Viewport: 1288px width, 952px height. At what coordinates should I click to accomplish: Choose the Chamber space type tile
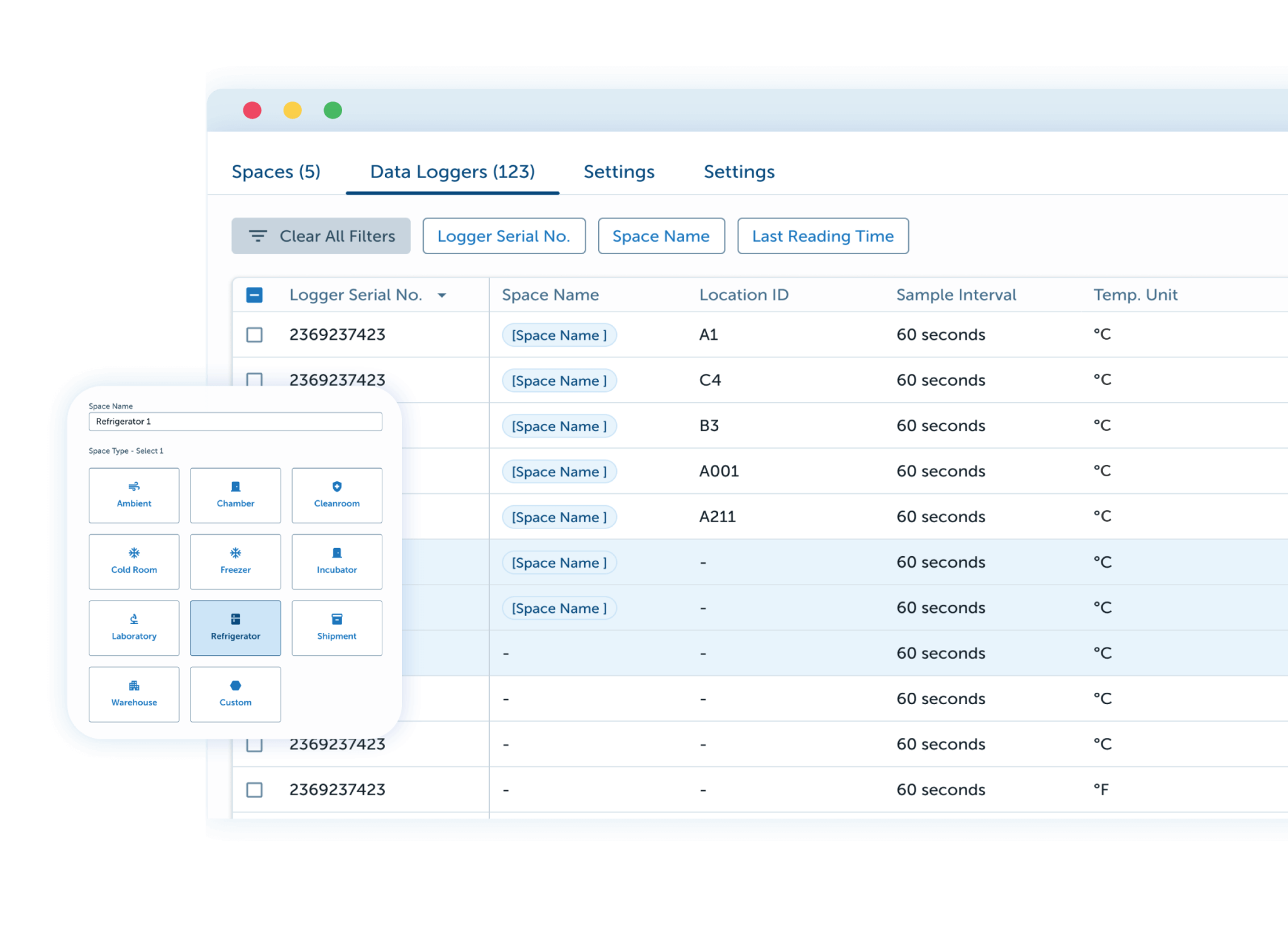coord(235,495)
